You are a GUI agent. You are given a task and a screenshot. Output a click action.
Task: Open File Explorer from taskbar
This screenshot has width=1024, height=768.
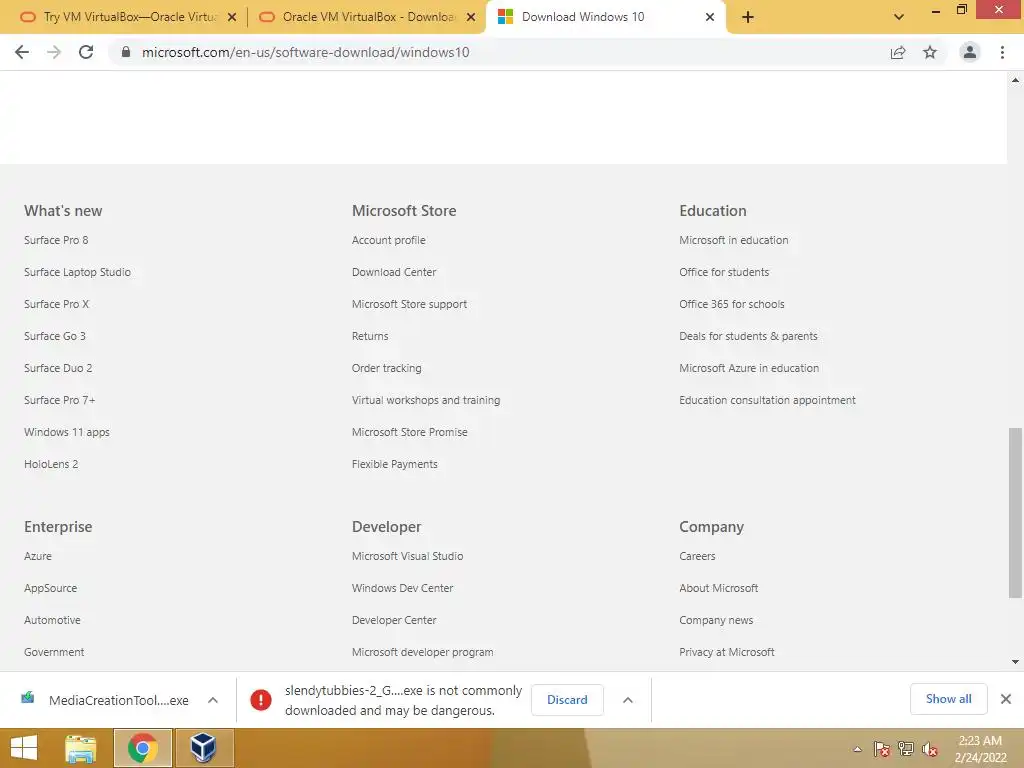coord(80,748)
